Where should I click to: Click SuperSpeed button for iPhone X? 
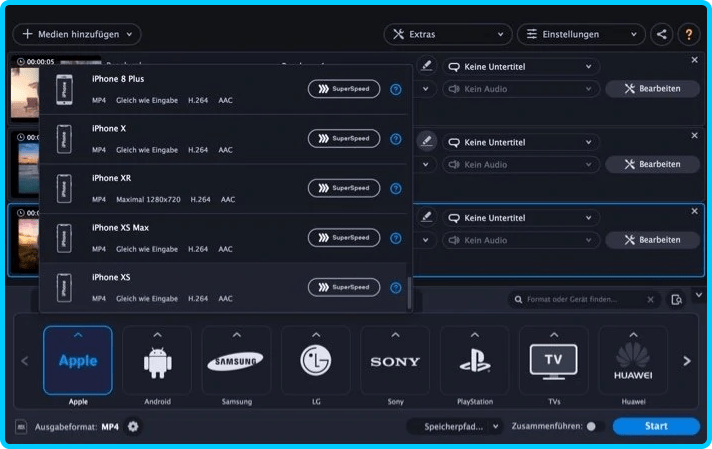344,138
